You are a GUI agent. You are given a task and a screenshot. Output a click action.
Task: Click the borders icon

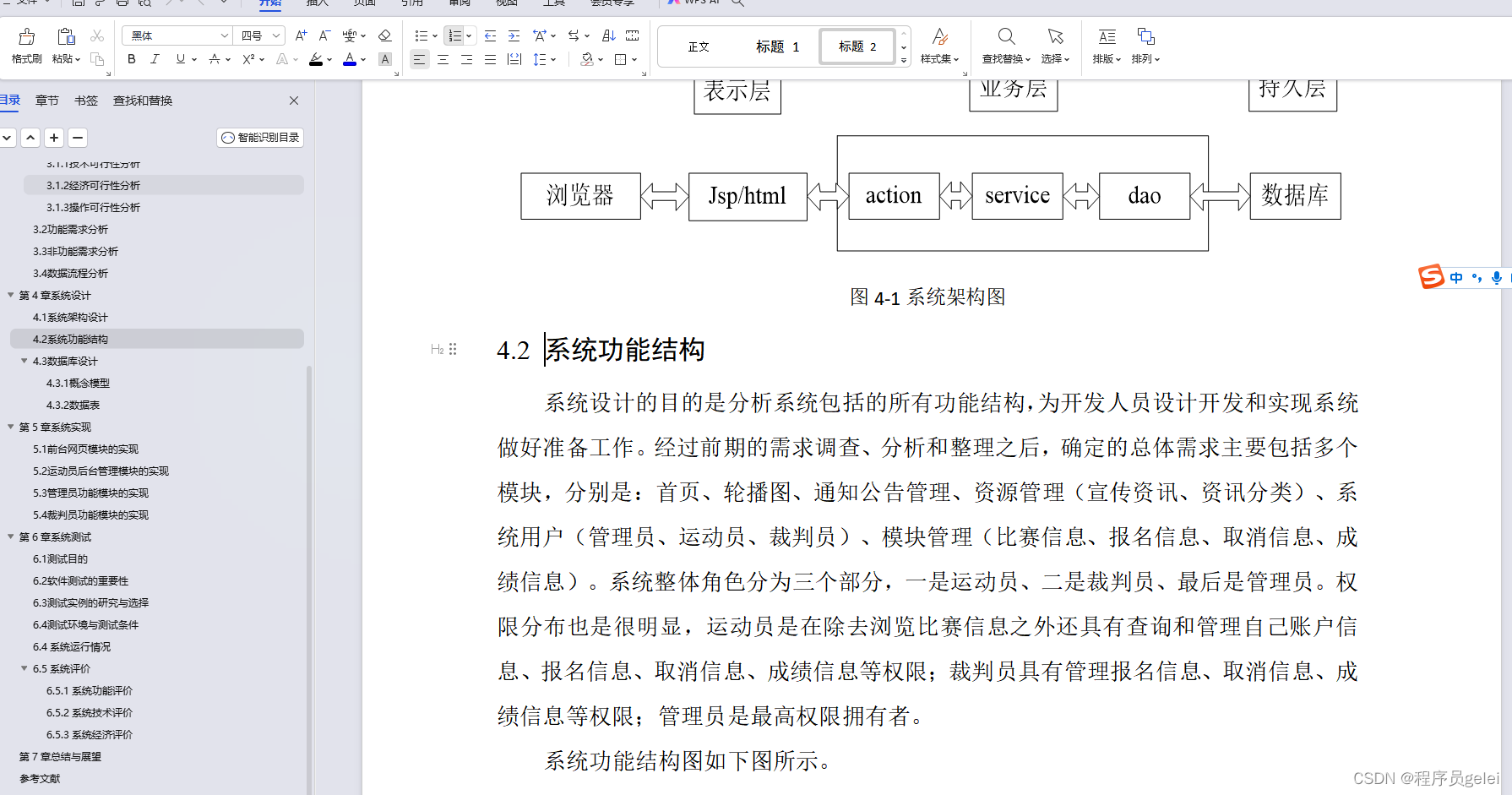pos(621,59)
